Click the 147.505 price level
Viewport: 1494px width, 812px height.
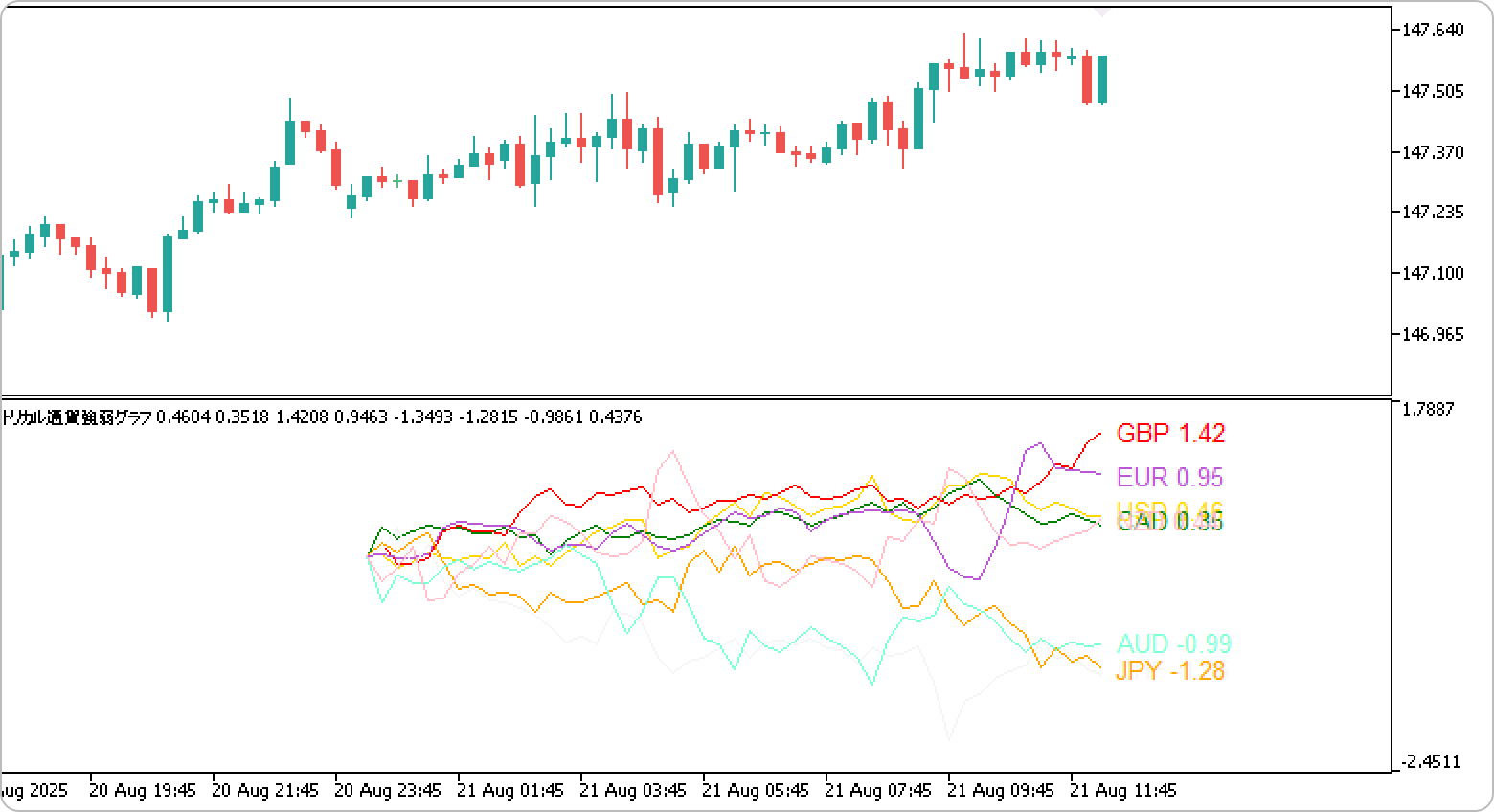[1433, 92]
